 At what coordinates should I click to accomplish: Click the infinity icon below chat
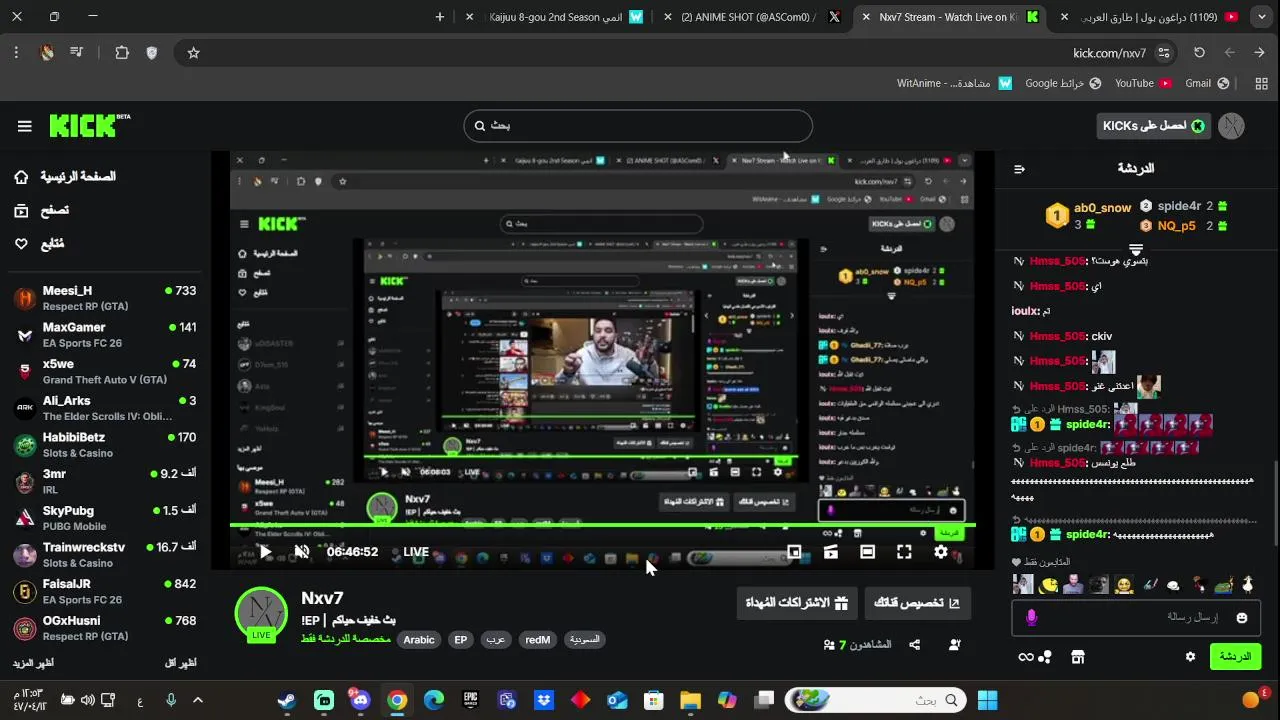coord(1025,657)
